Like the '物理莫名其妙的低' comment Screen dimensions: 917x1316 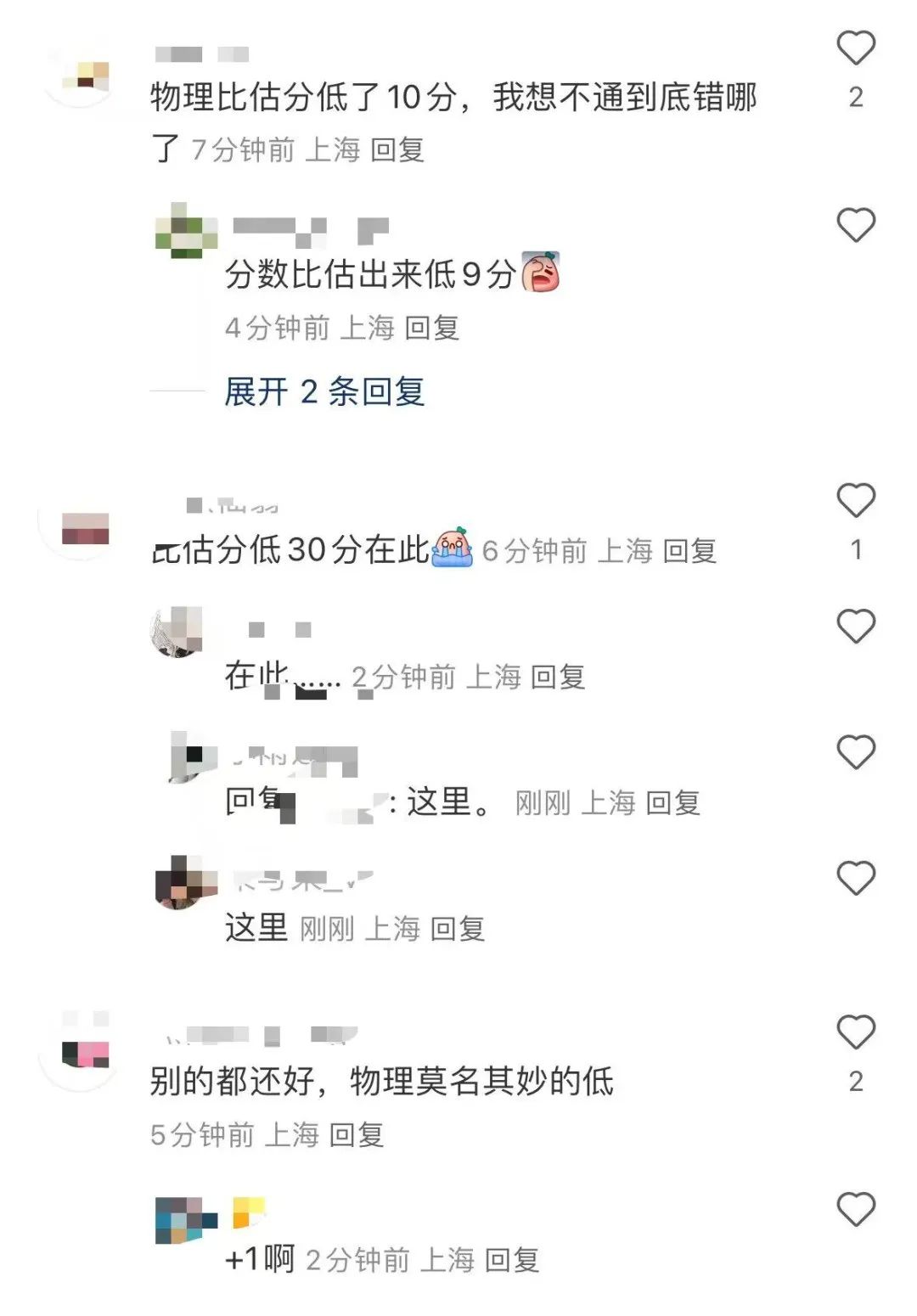pyautogui.click(x=856, y=1032)
